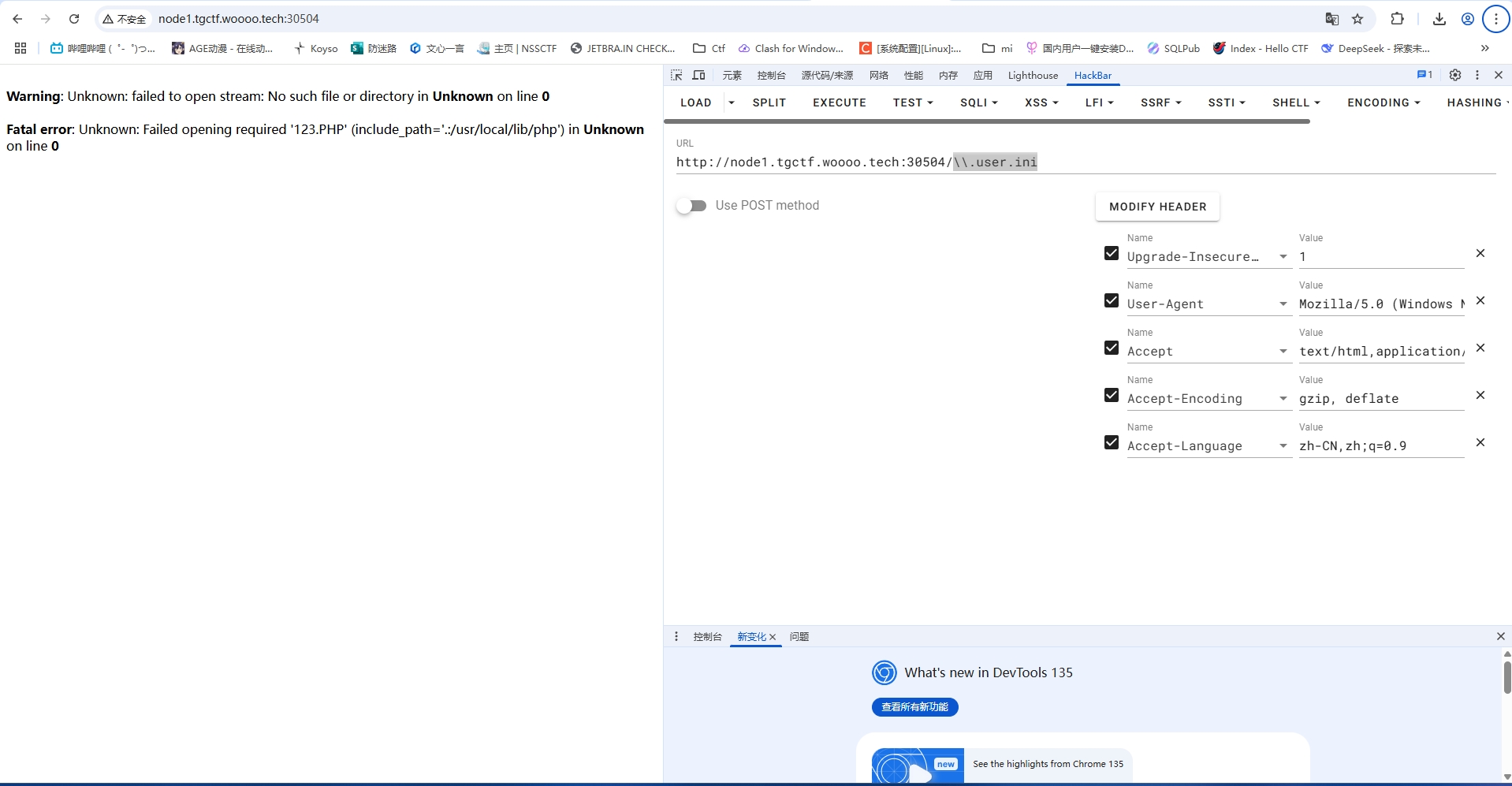1512x786 pixels.
Task: Open DevTools customize three-dot menu
Action: (x=1477, y=75)
